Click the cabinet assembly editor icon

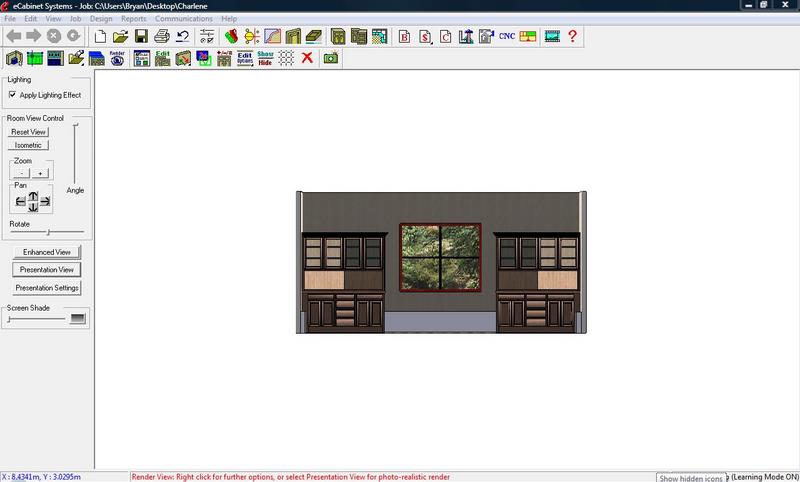point(359,36)
